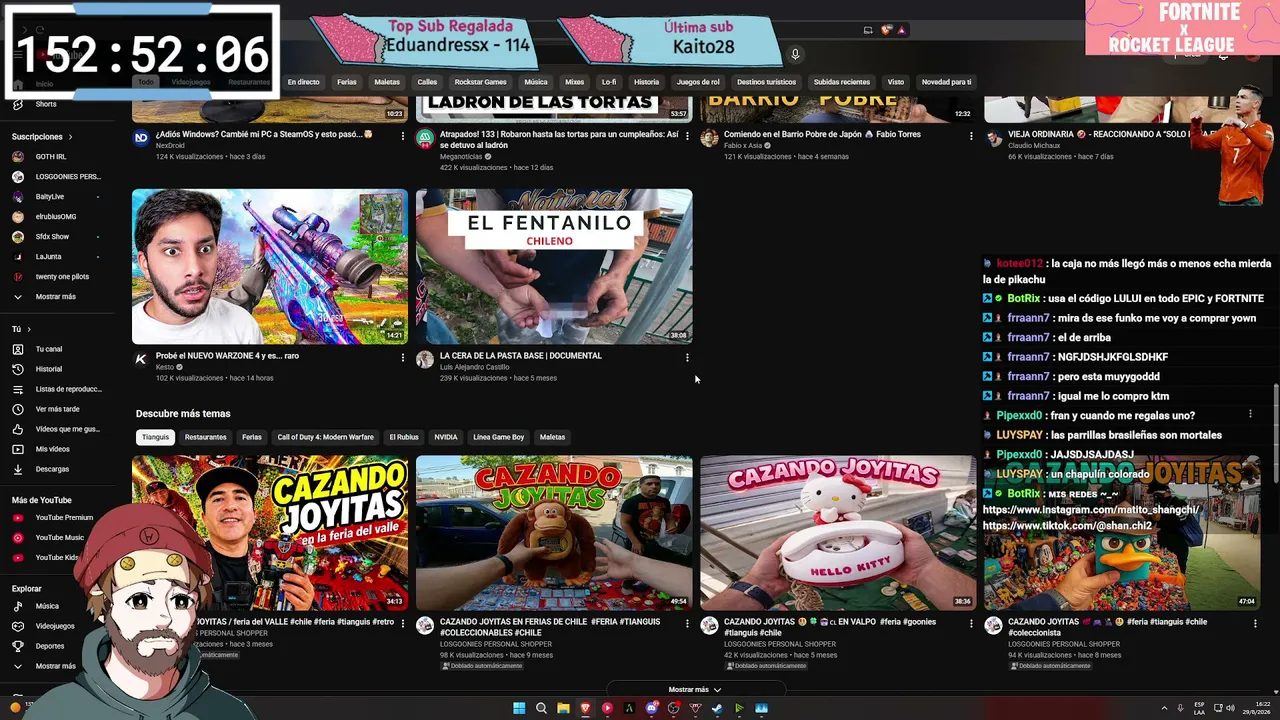This screenshot has height=720, width=1280.
Task: Play the NUEVO WARZONE 4 video thumbnail
Action: click(270, 267)
